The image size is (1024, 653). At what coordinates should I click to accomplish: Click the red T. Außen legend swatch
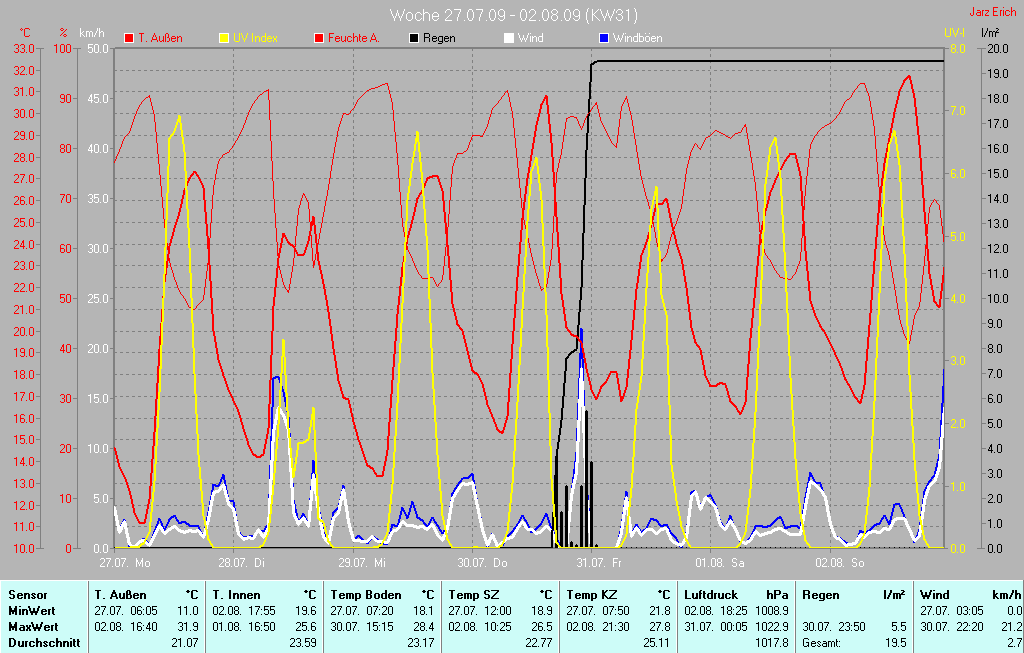coord(129,38)
